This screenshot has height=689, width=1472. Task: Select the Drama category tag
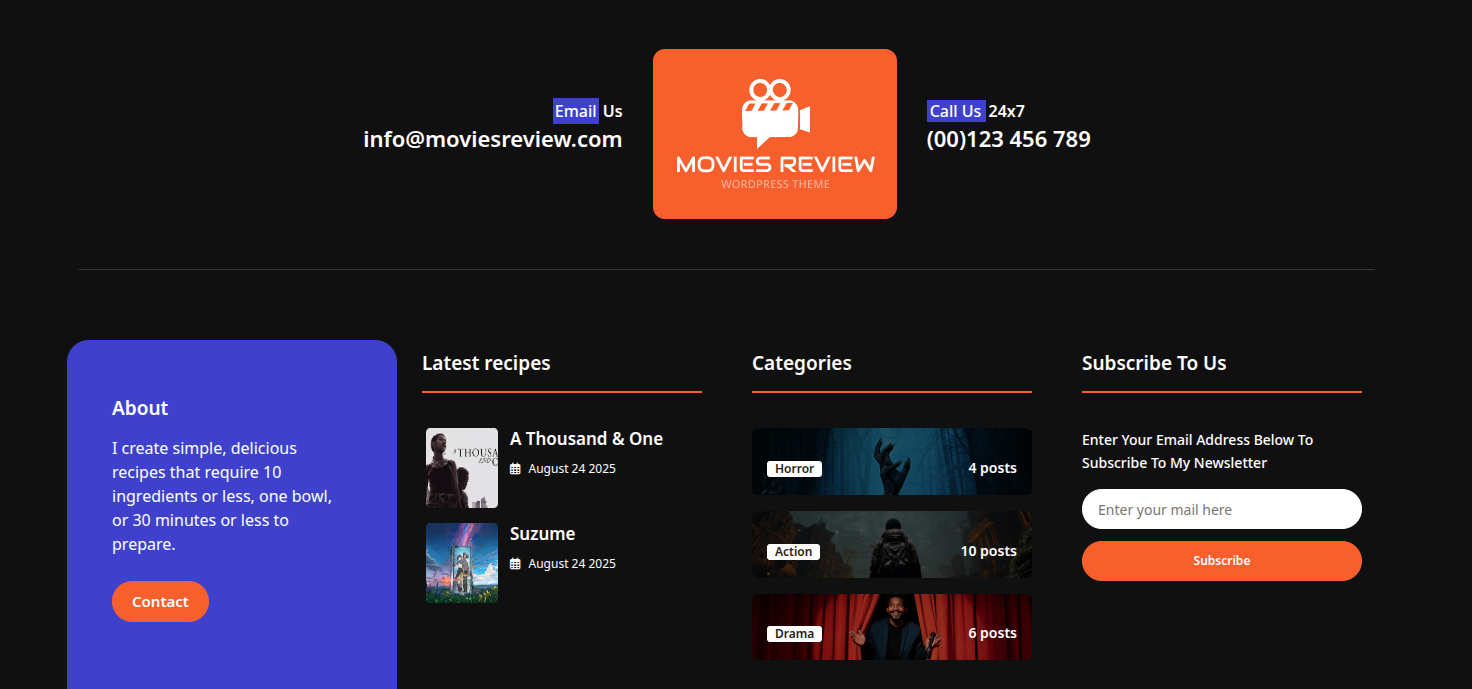coord(794,634)
